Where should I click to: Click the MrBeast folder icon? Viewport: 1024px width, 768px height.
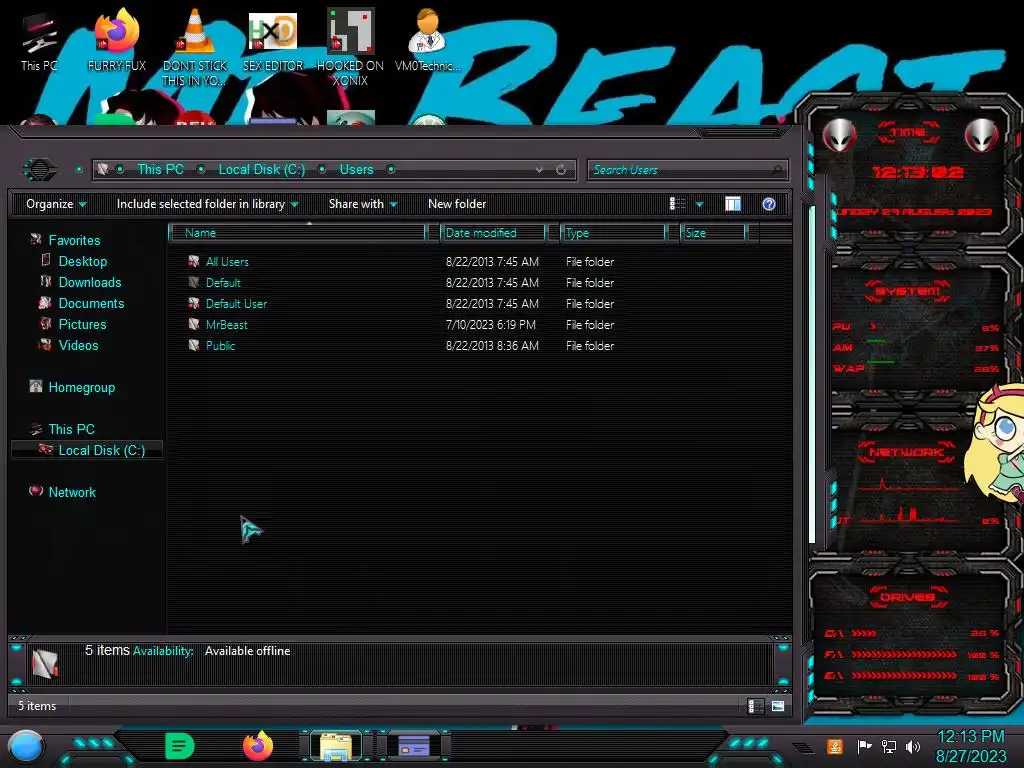point(193,325)
